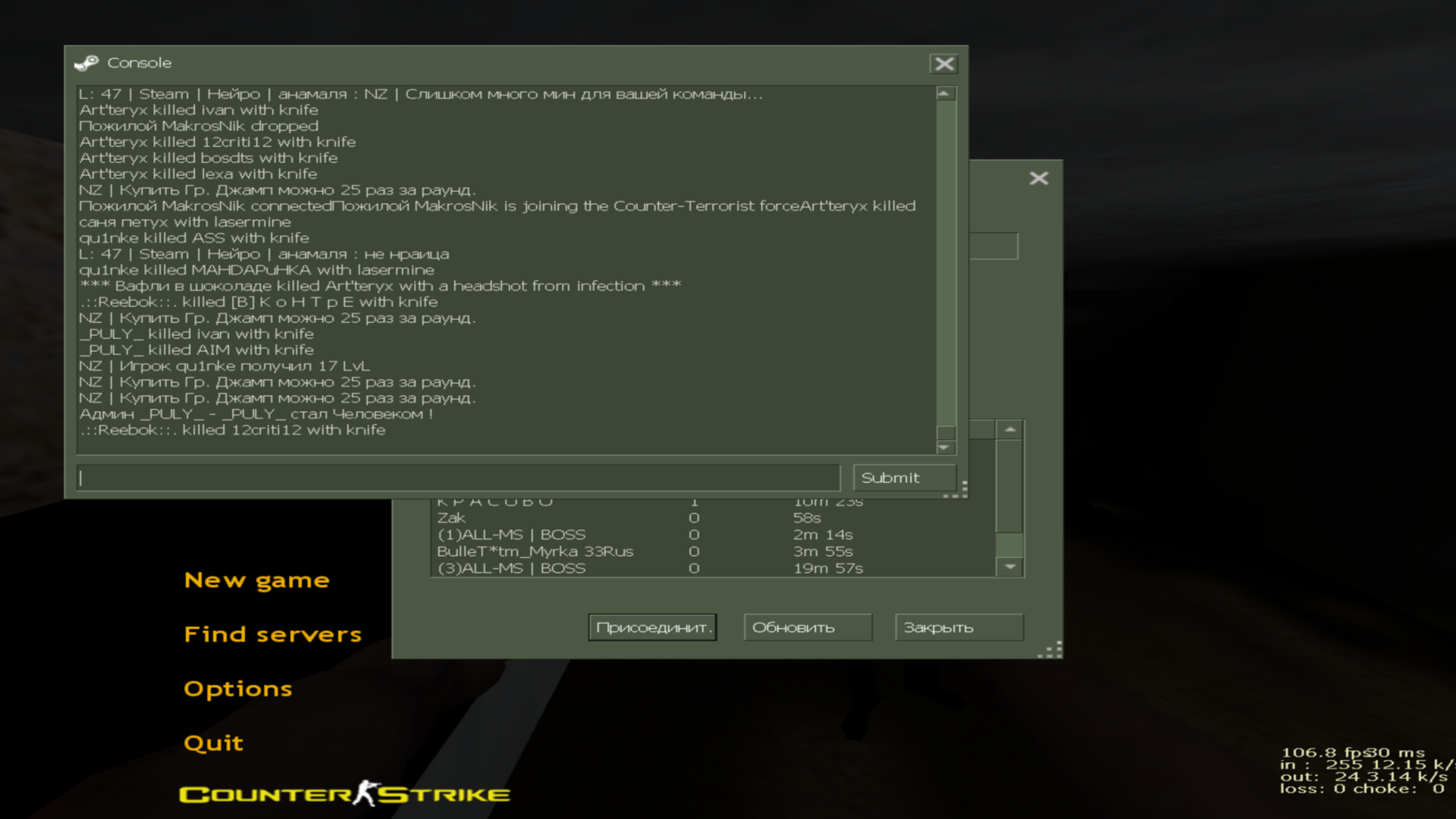
Task: Click the console scrollbar thumb
Action: [x=945, y=433]
